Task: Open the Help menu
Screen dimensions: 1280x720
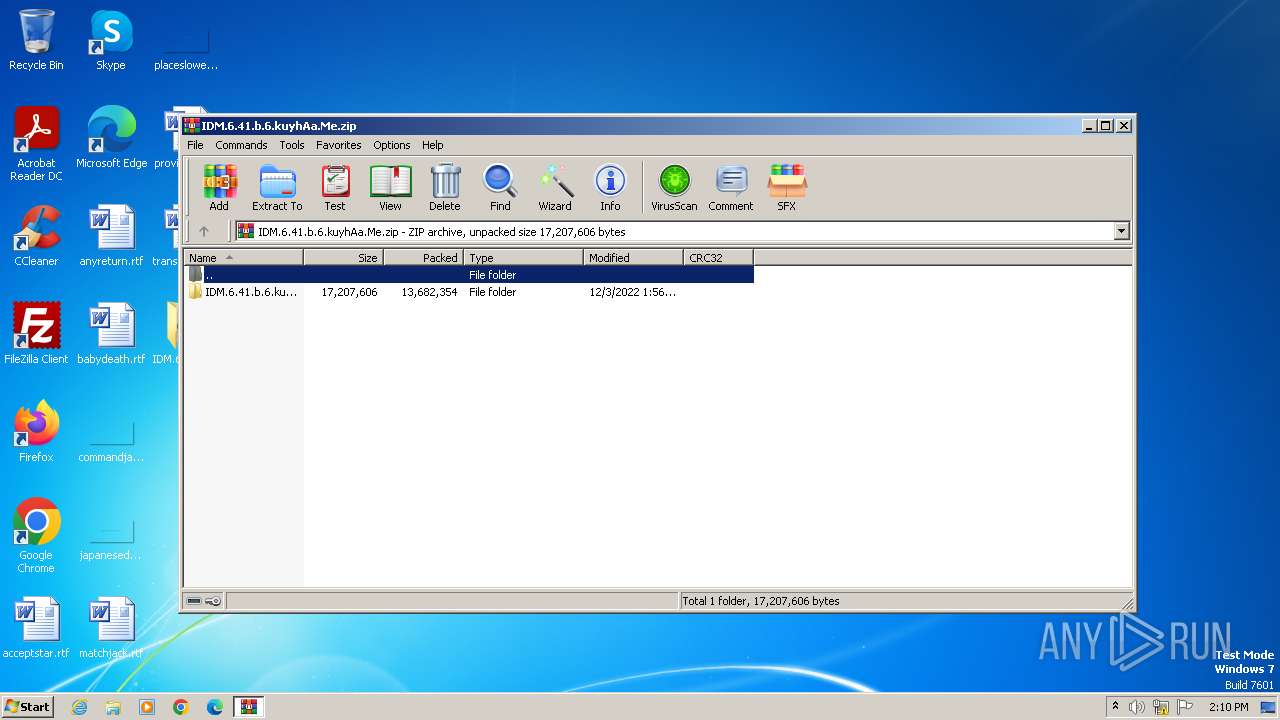Action: pyautogui.click(x=433, y=145)
